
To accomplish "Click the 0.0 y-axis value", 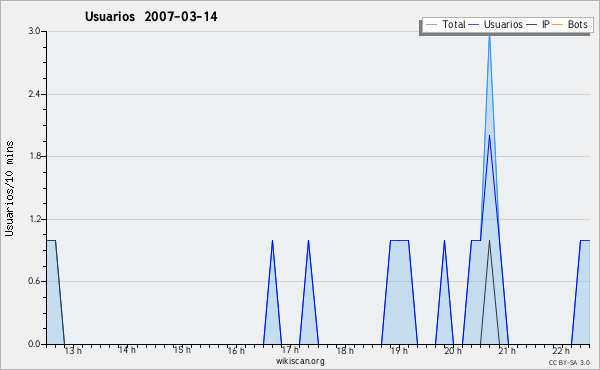I will click(x=35, y=344).
